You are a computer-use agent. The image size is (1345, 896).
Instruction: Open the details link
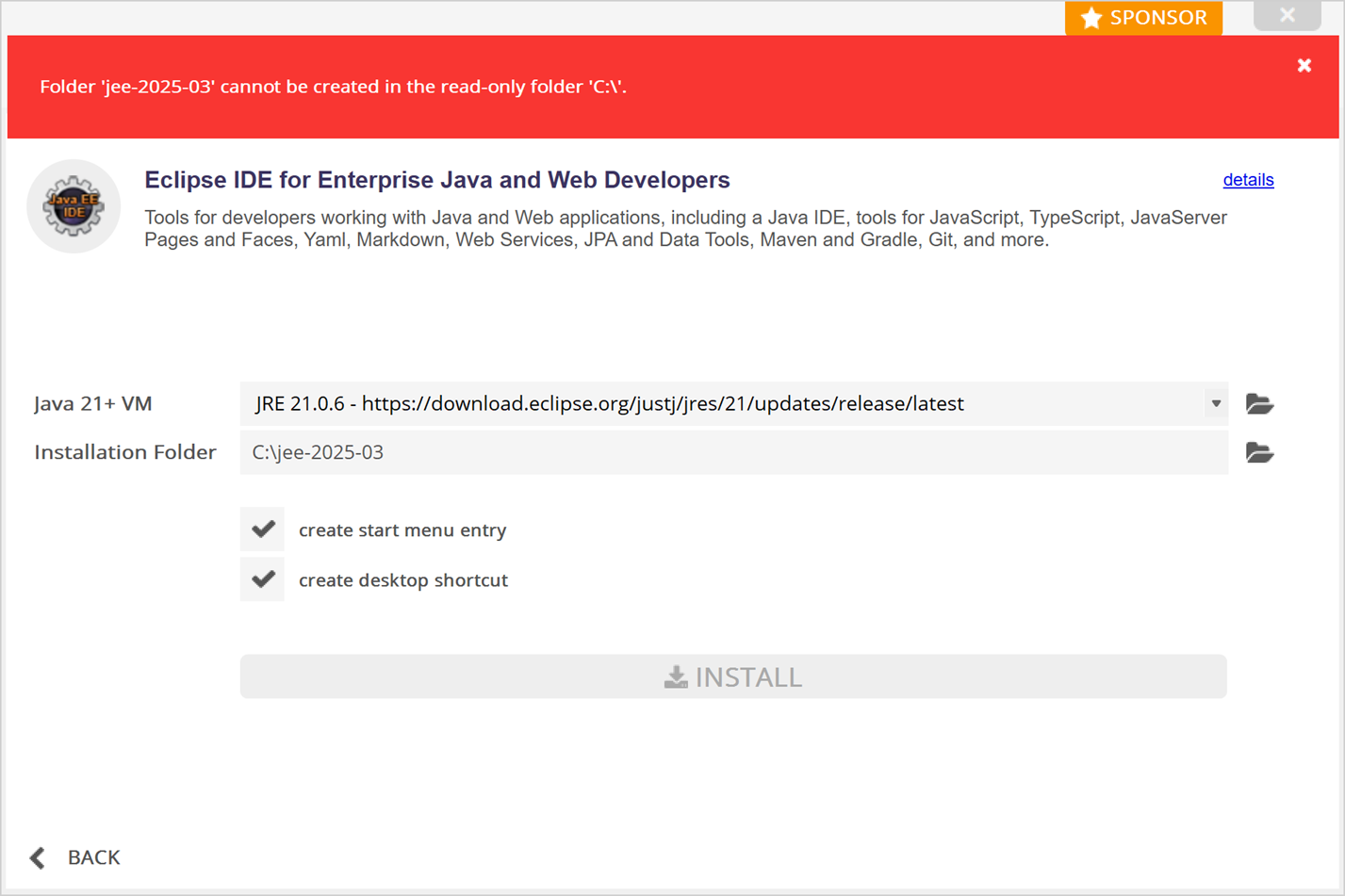(1248, 180)
